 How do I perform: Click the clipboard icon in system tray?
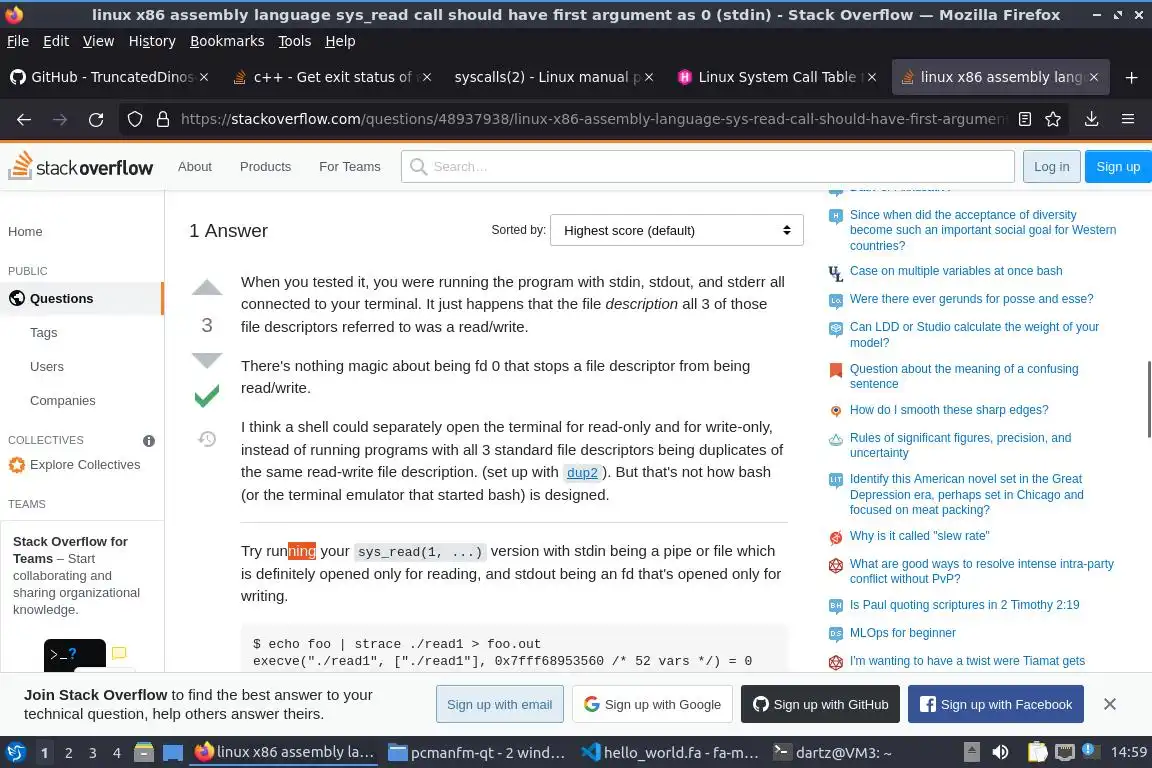pyautogui.click(x=1037, y=753)
